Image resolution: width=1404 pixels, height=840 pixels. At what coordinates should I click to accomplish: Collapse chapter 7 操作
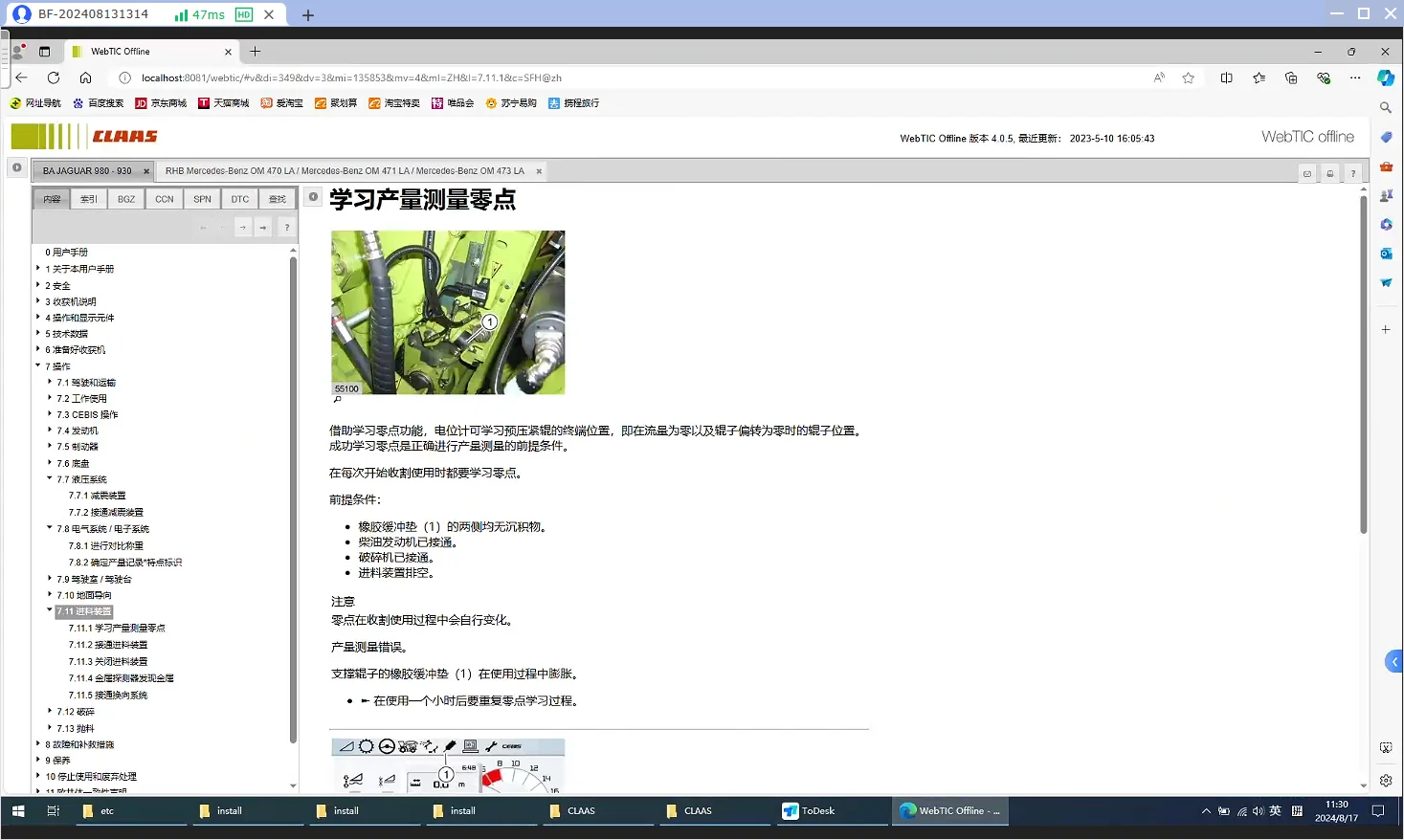(38, 365)
